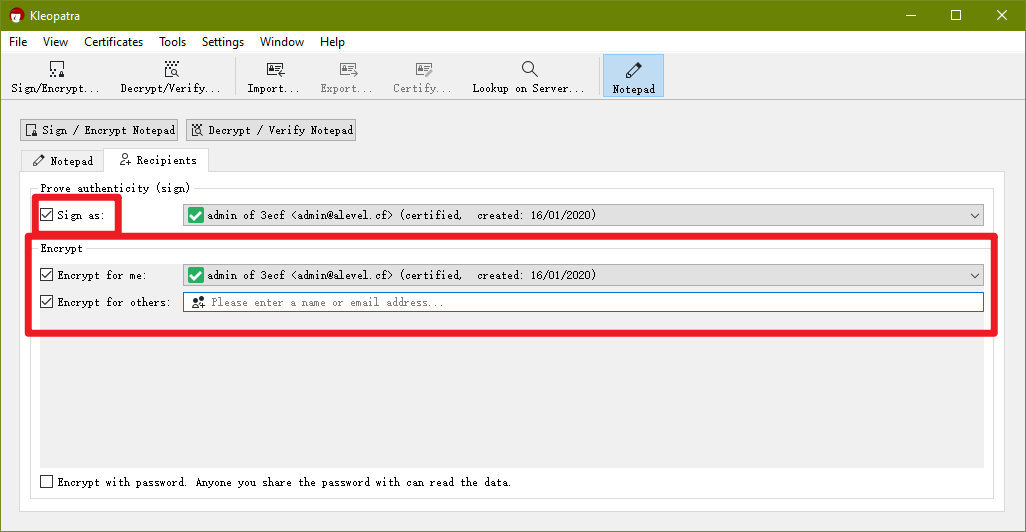Enable the Encrypt with password checkbox
Viewport: 1026px width, 532px height.
pos(46,482)
